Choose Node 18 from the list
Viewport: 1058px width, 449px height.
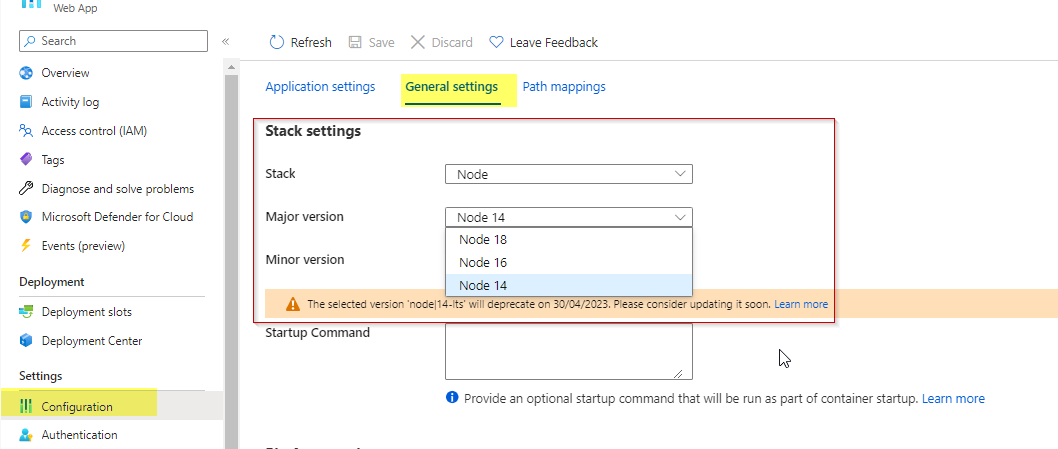(x=569, y=240)
